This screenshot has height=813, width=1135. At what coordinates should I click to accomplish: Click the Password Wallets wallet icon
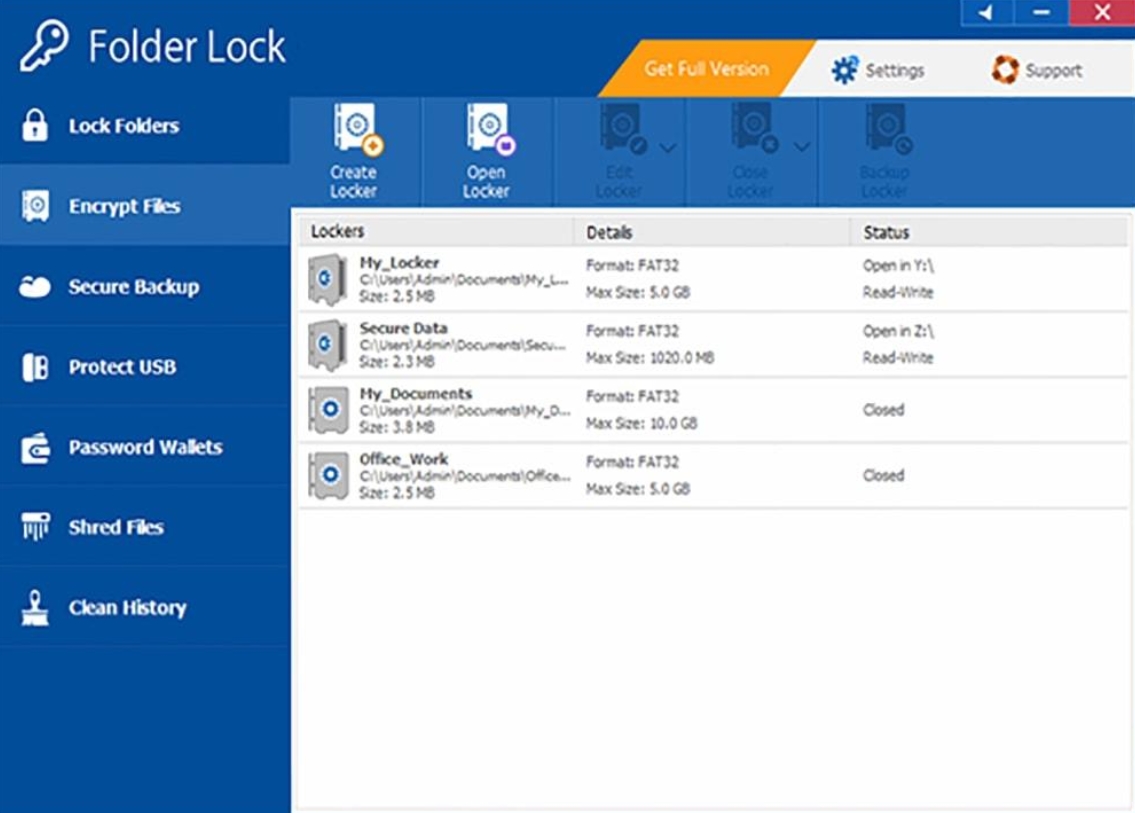[x=35, y=447]
